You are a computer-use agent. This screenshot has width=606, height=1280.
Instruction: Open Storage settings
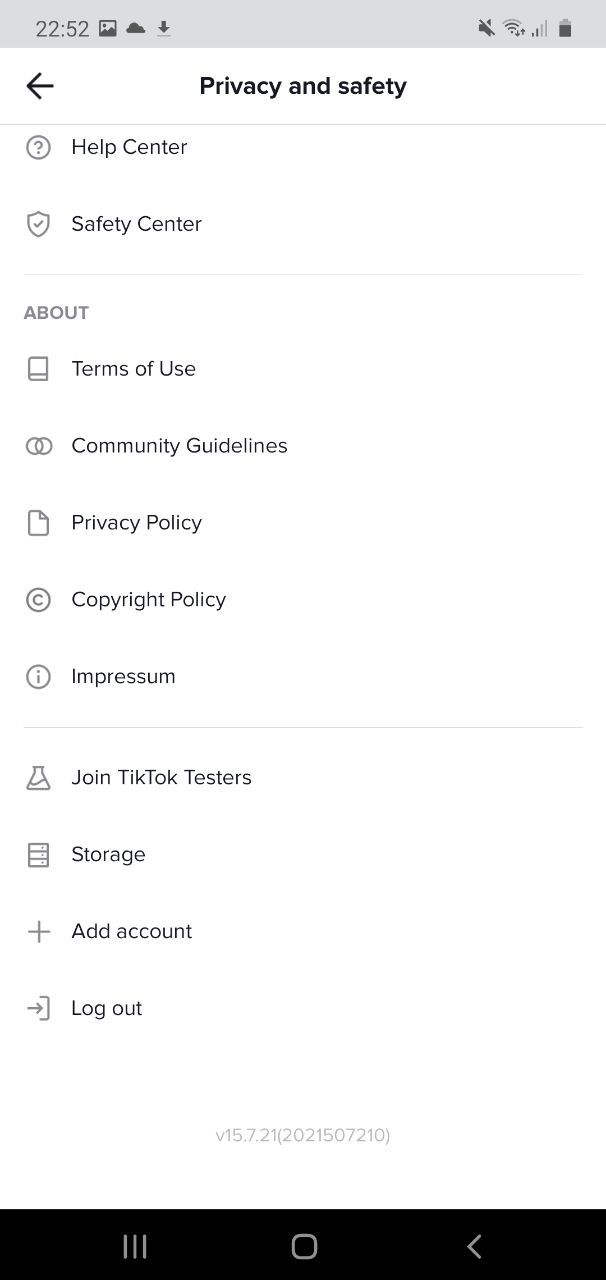pyautogui.click(x=108, y=854)
